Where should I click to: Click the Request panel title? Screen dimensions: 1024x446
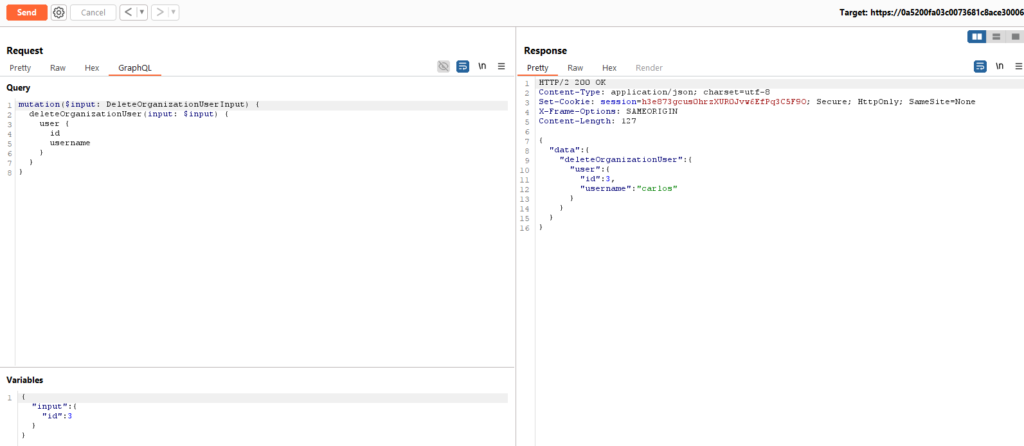[25, 50]
